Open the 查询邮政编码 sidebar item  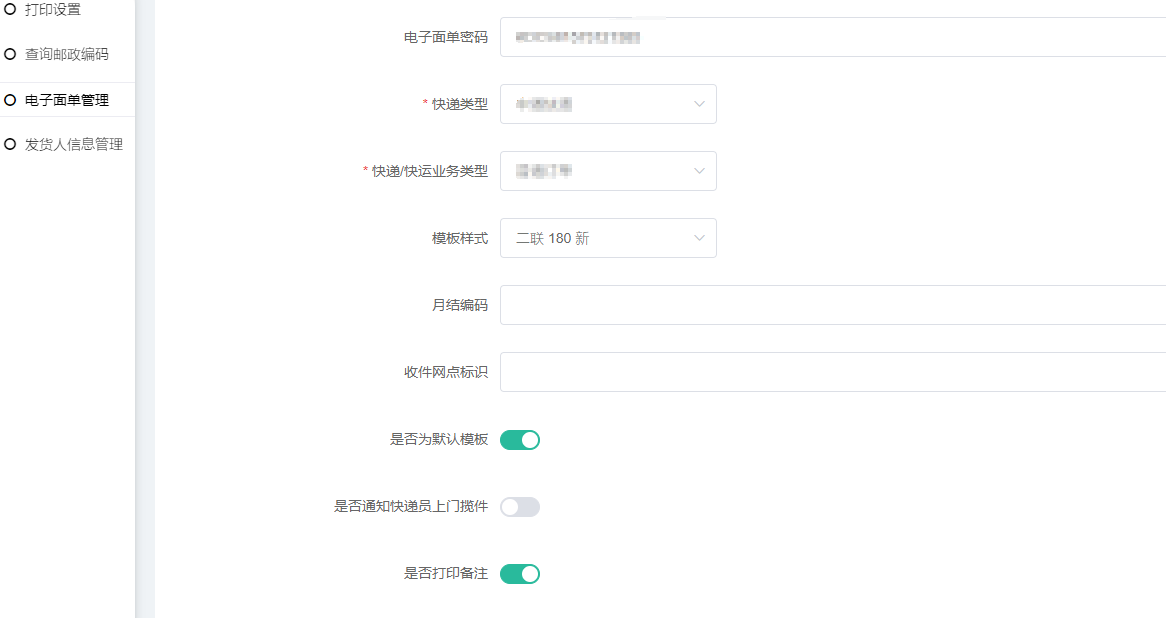pos(67,54)
